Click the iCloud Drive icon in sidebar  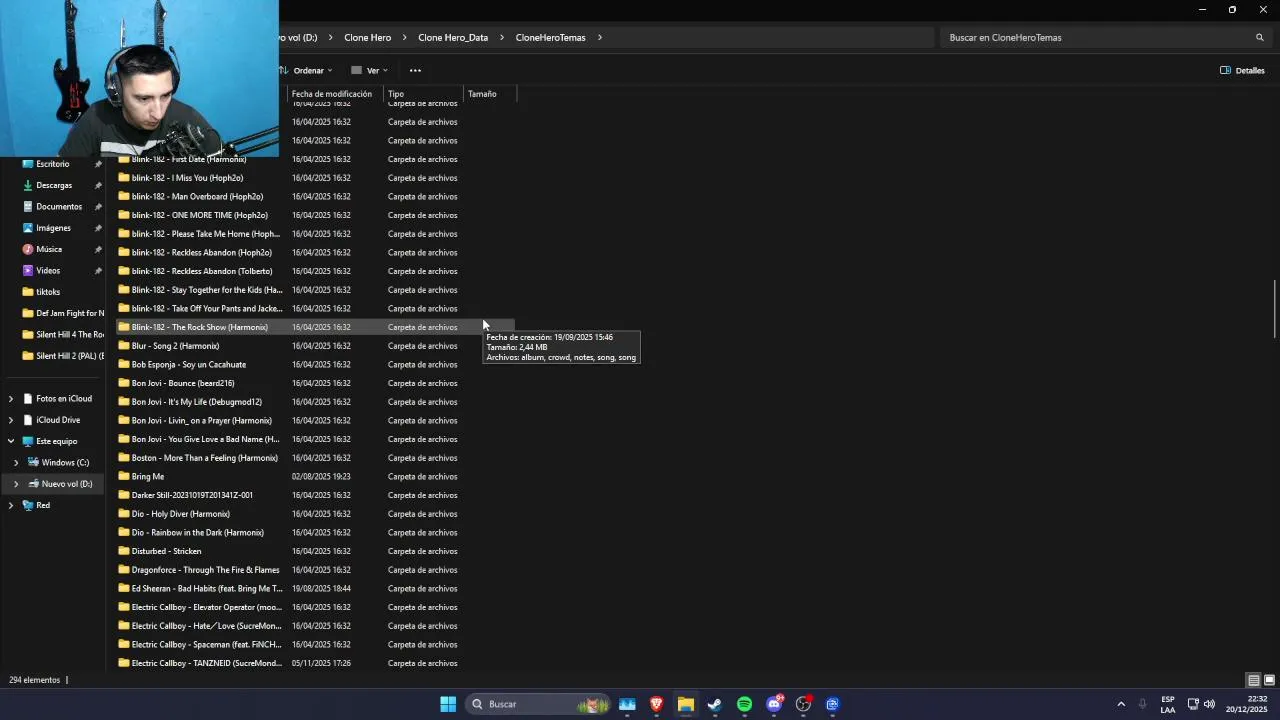pos(28,420)
